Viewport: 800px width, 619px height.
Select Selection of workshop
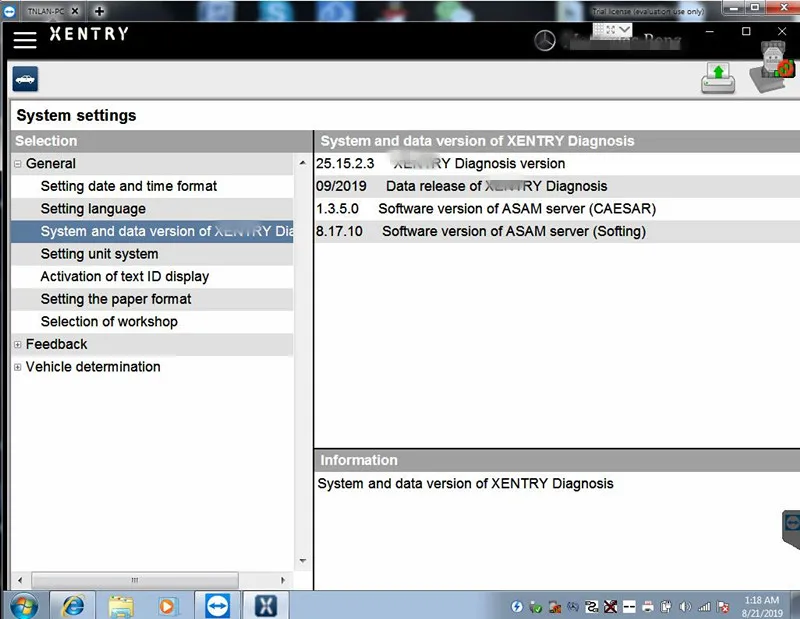coord(152,321)
